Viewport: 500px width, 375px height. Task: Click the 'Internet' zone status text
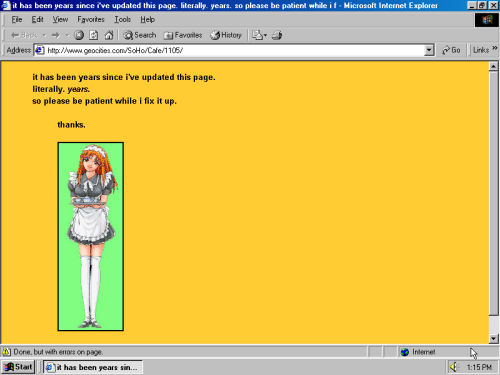click(424, 352)
